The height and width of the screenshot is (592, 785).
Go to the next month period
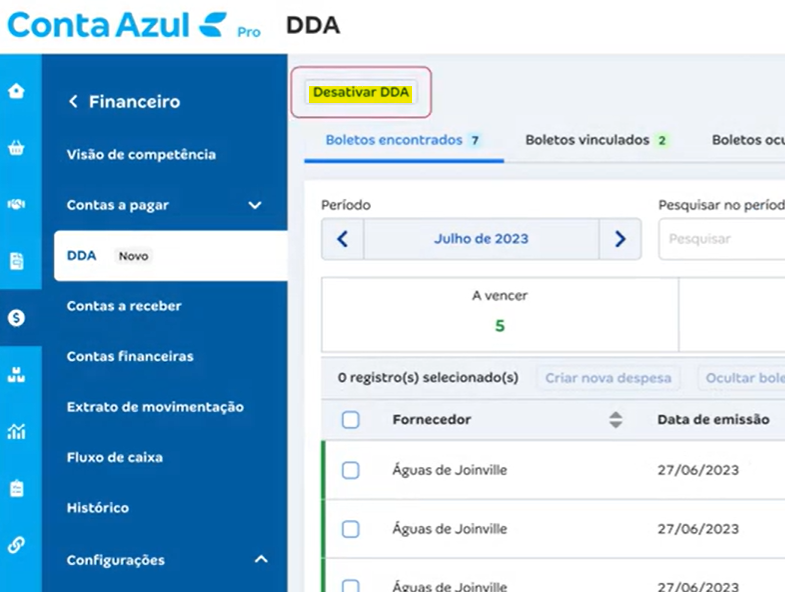click(x=620, y=239)
